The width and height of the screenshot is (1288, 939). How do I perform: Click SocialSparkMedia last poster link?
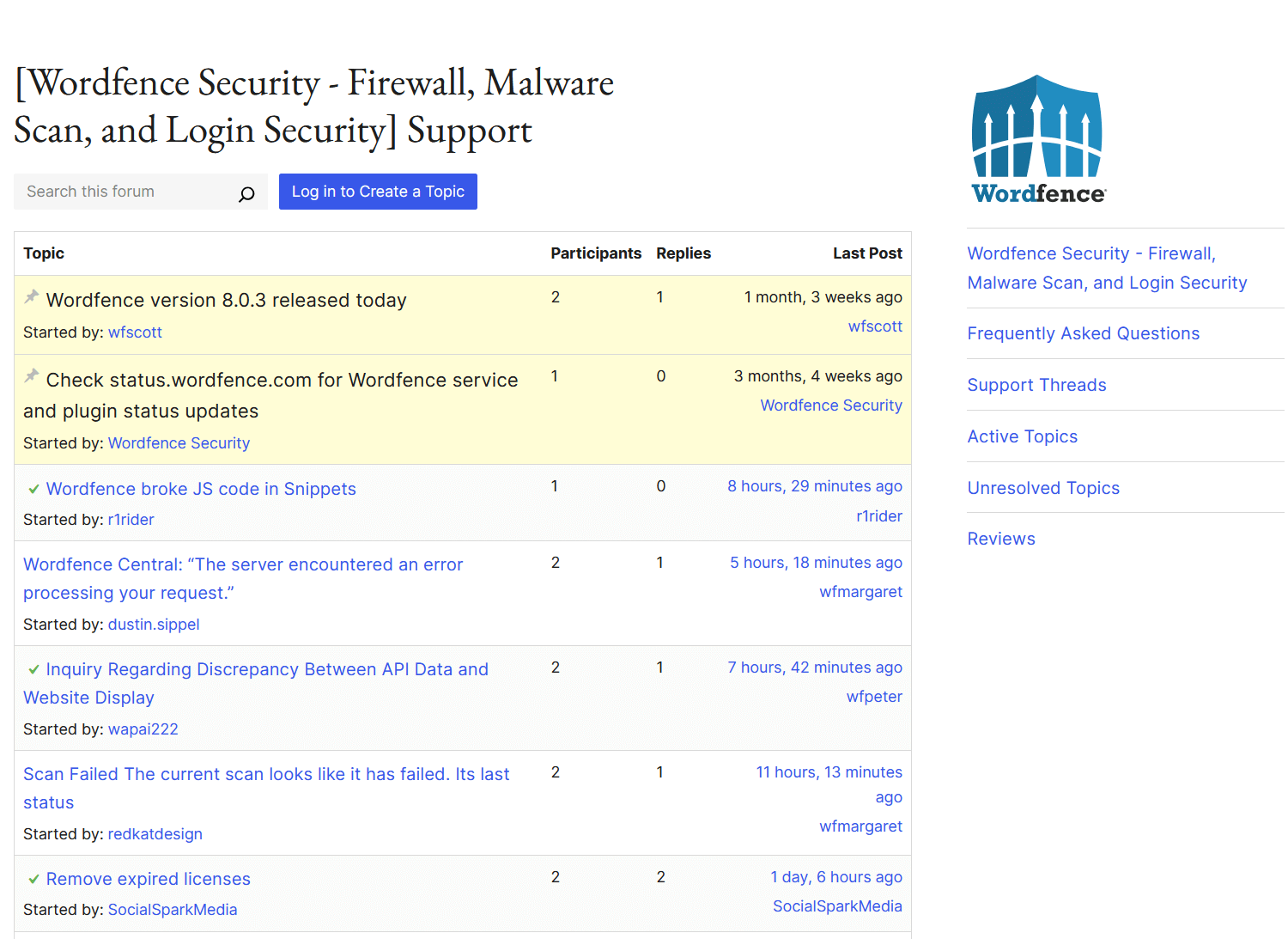click(x=837, y=906)
